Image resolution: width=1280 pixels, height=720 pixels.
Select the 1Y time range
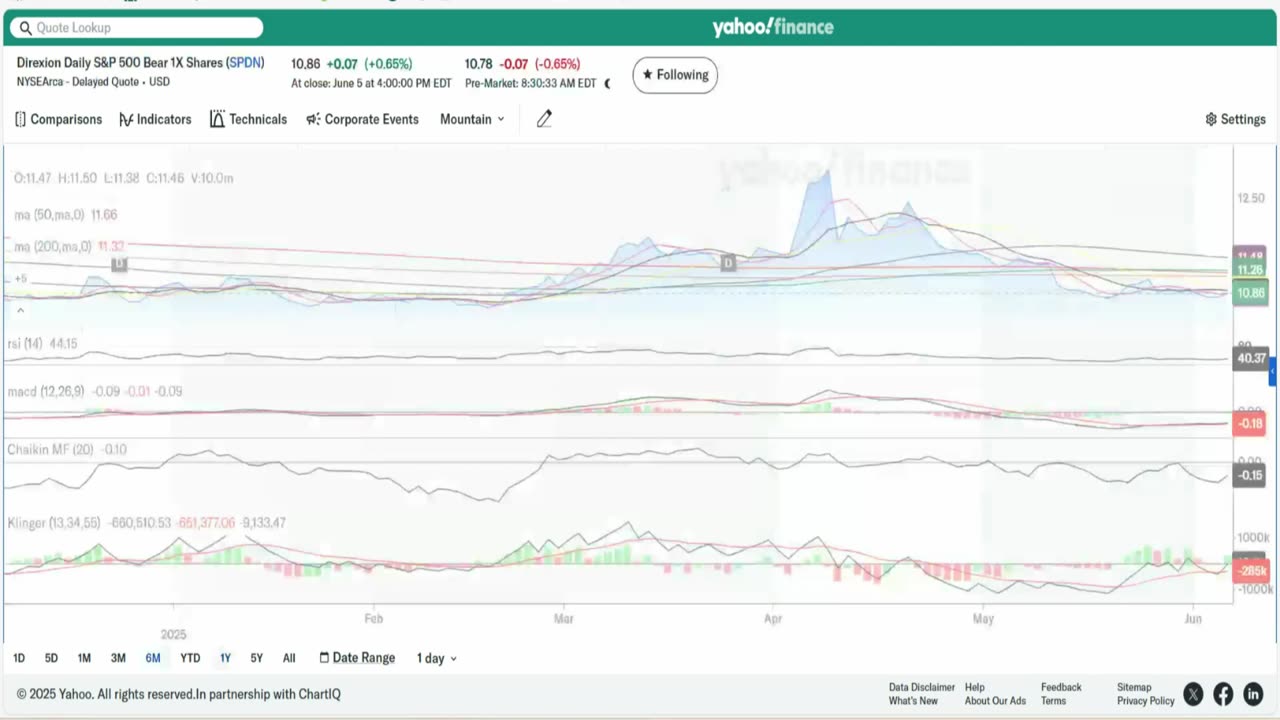tap(225, 658)
